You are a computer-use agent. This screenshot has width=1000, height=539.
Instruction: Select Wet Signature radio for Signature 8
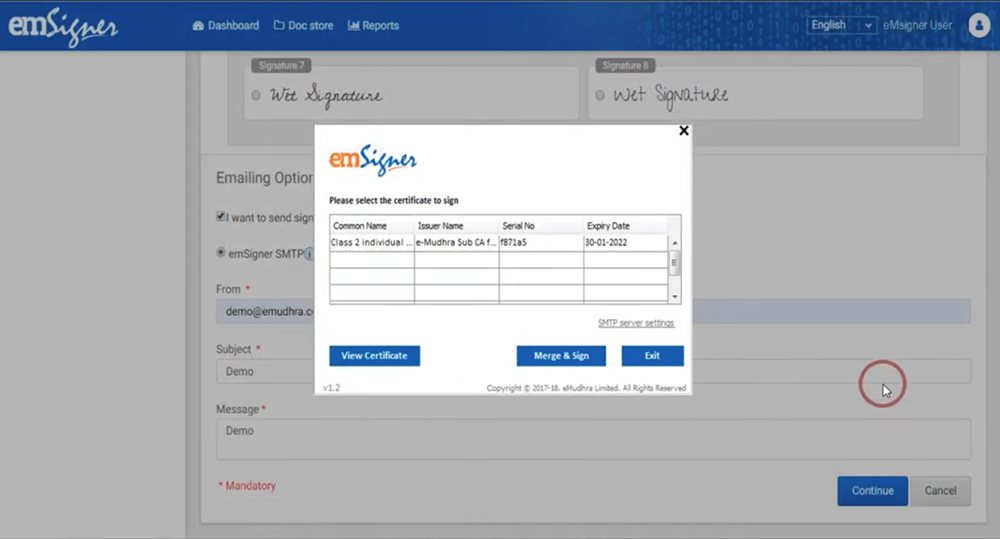click(600, 96)
